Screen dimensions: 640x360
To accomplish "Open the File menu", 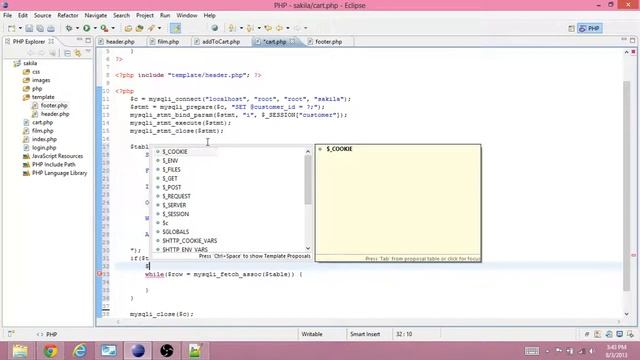I will (7, 15).
